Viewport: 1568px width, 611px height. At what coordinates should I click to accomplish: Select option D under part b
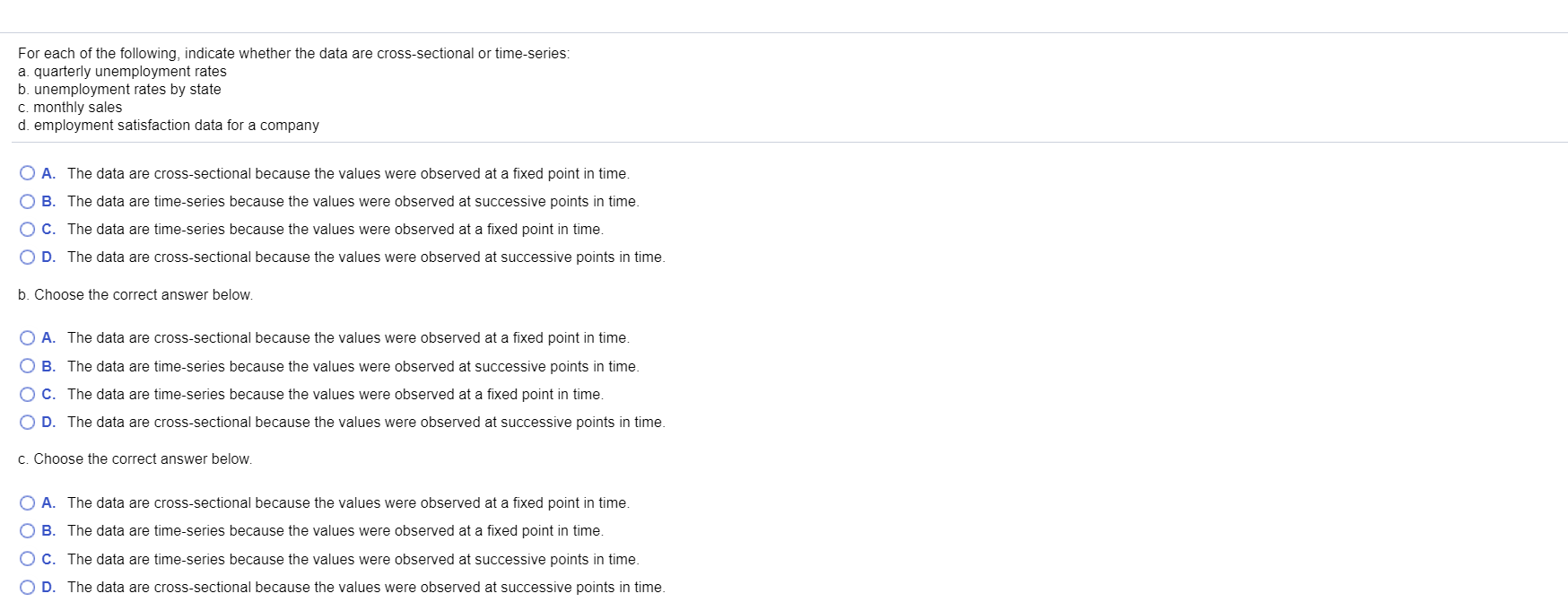[x=28, y=422]
